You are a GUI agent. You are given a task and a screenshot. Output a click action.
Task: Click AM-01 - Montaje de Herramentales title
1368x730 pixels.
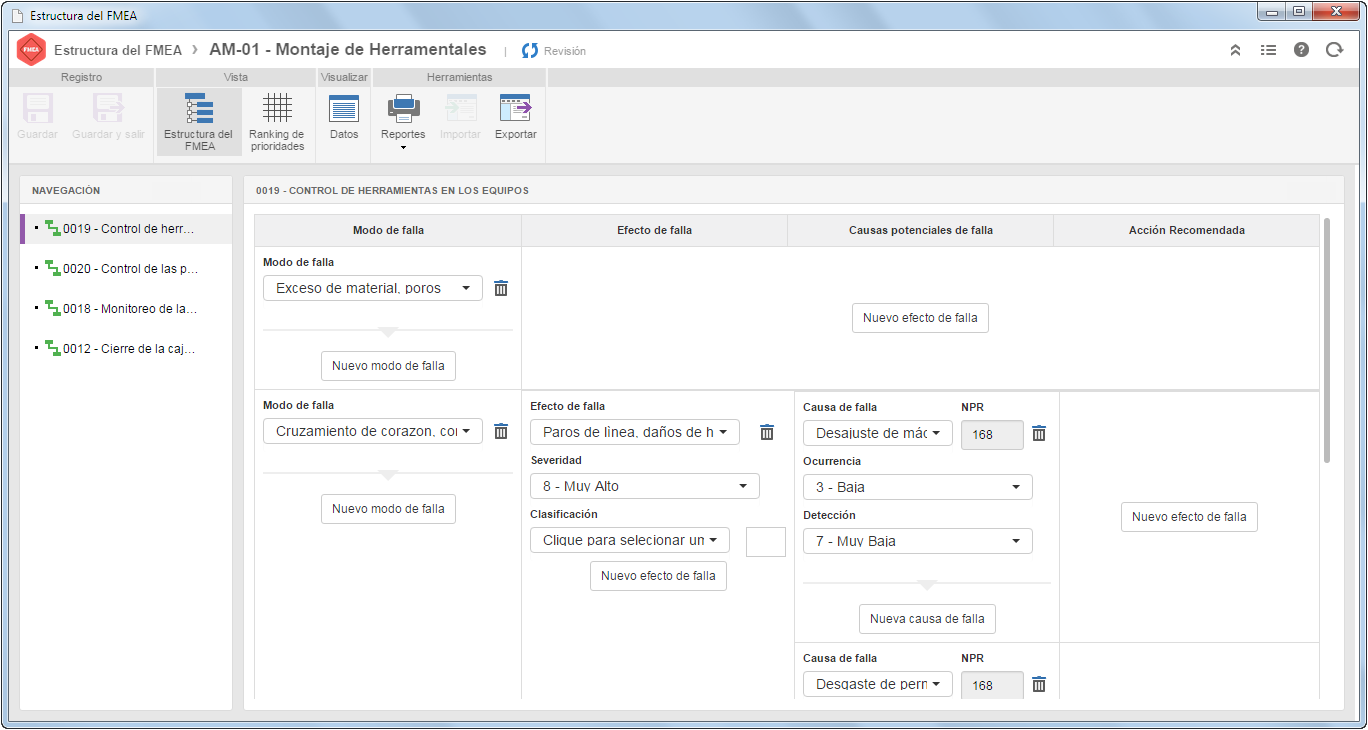pyautogui.click(x=348, y=50)
